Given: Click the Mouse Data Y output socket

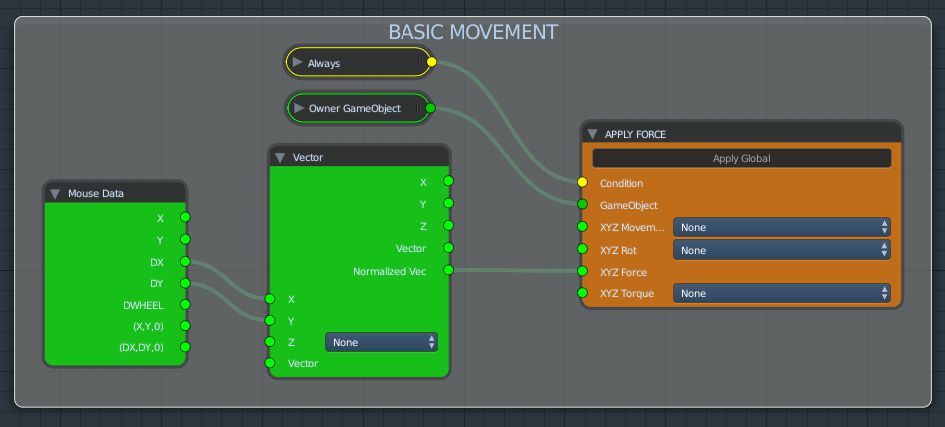Looking at the screenshot, I should pyautogui.click(x=185, y=240).
